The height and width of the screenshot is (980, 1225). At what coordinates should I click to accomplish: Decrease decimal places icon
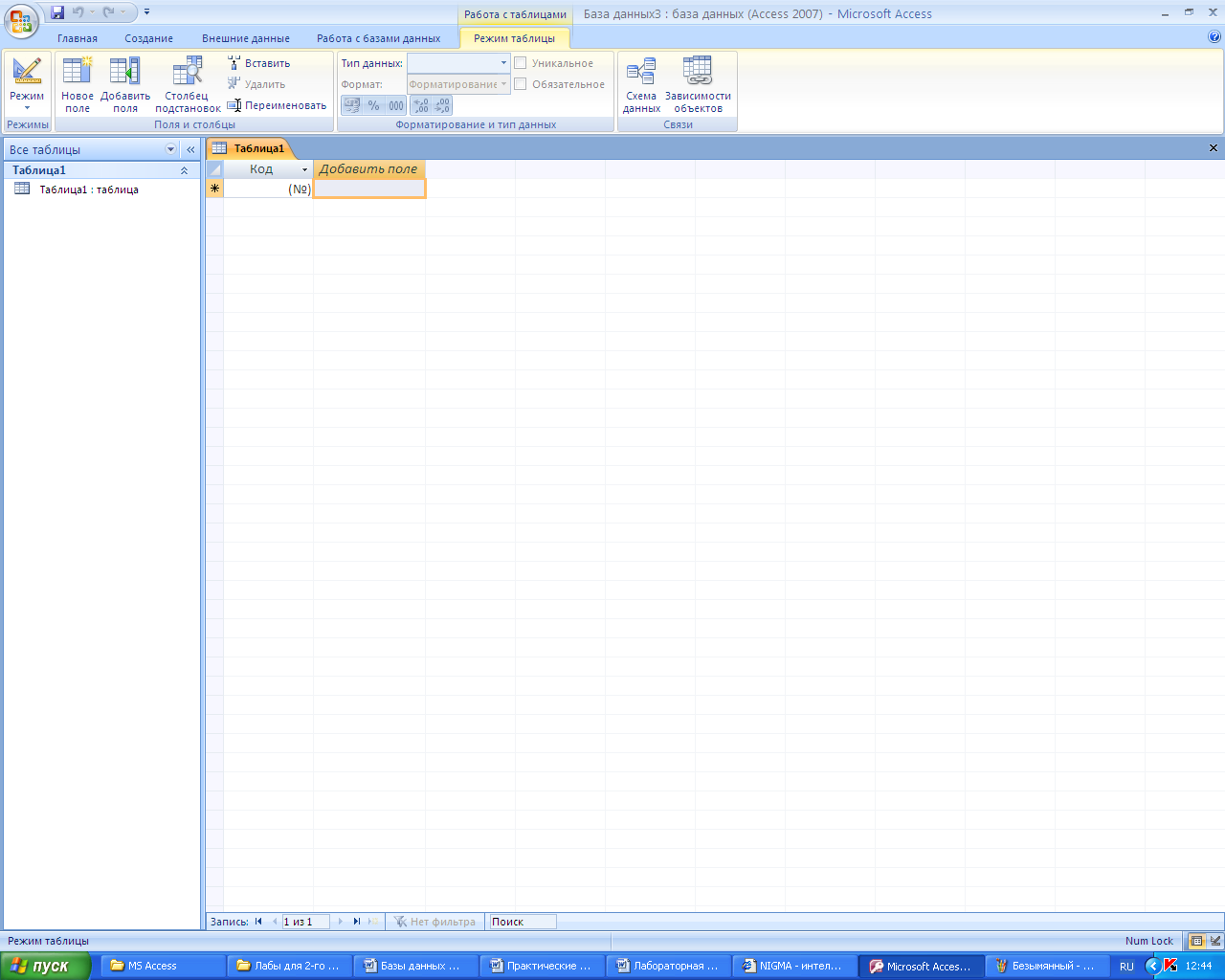[x=442, y=105]
